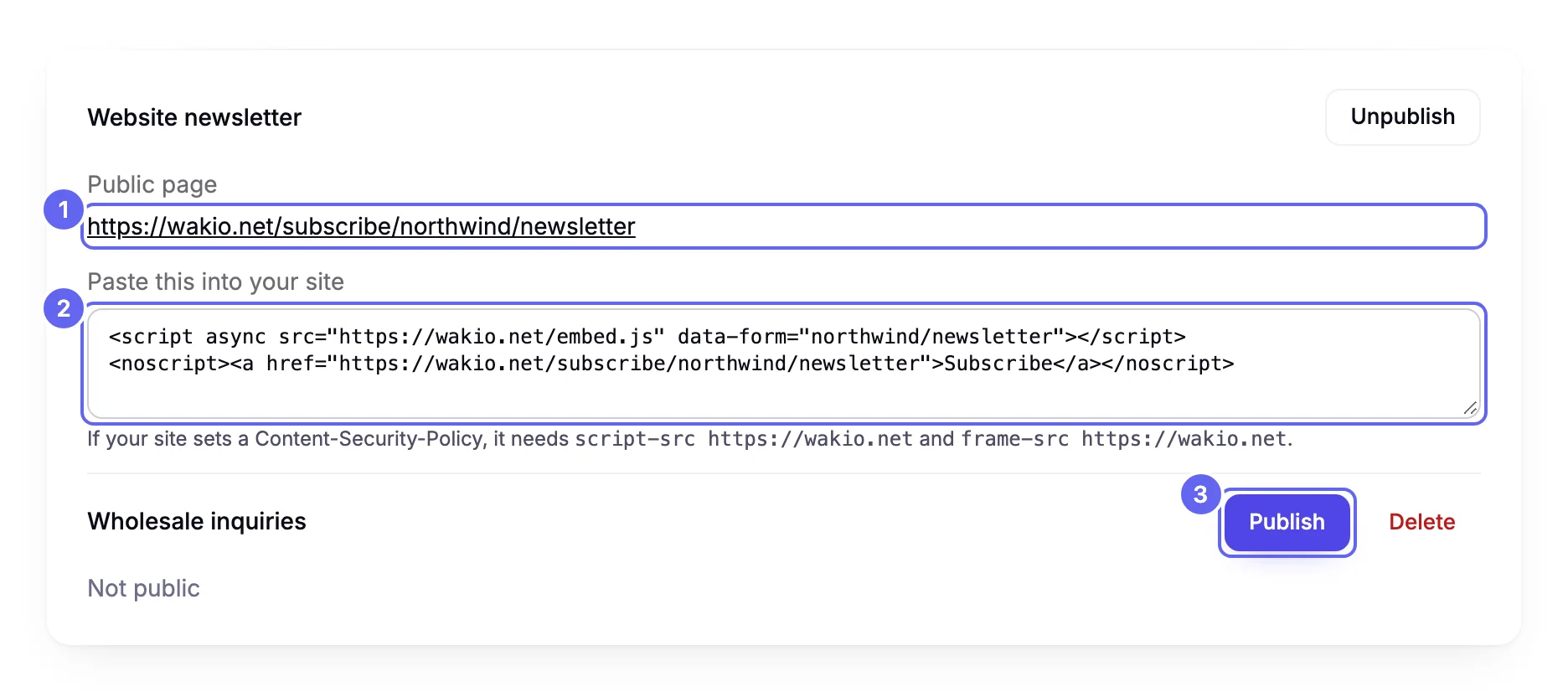Click the Paste this into your site label

click(x=215, y=281)
